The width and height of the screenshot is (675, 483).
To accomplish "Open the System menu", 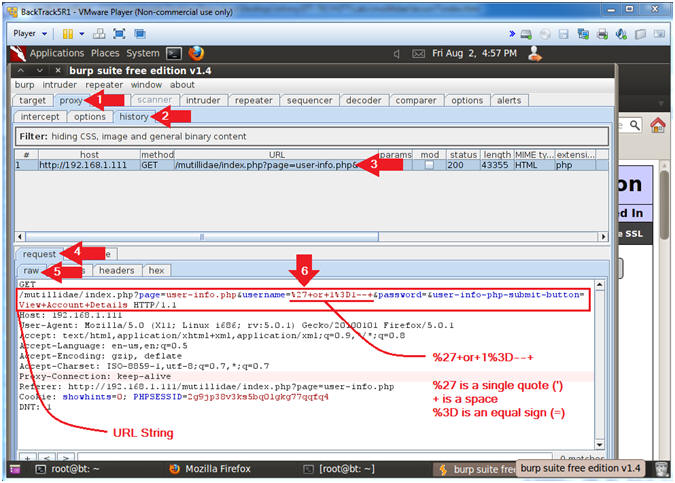I will [x=142, y=53].
